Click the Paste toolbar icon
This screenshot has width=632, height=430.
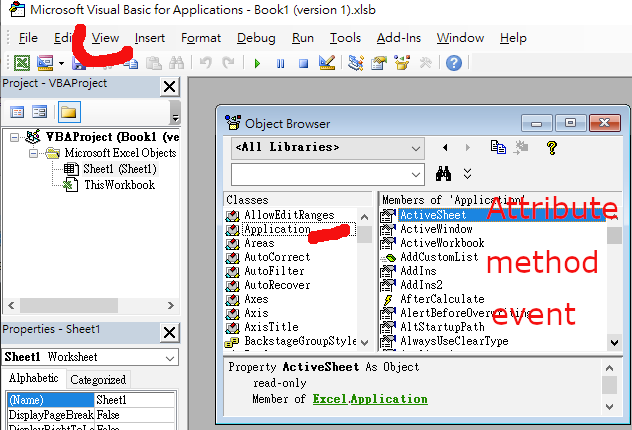[x=154, y=63]
